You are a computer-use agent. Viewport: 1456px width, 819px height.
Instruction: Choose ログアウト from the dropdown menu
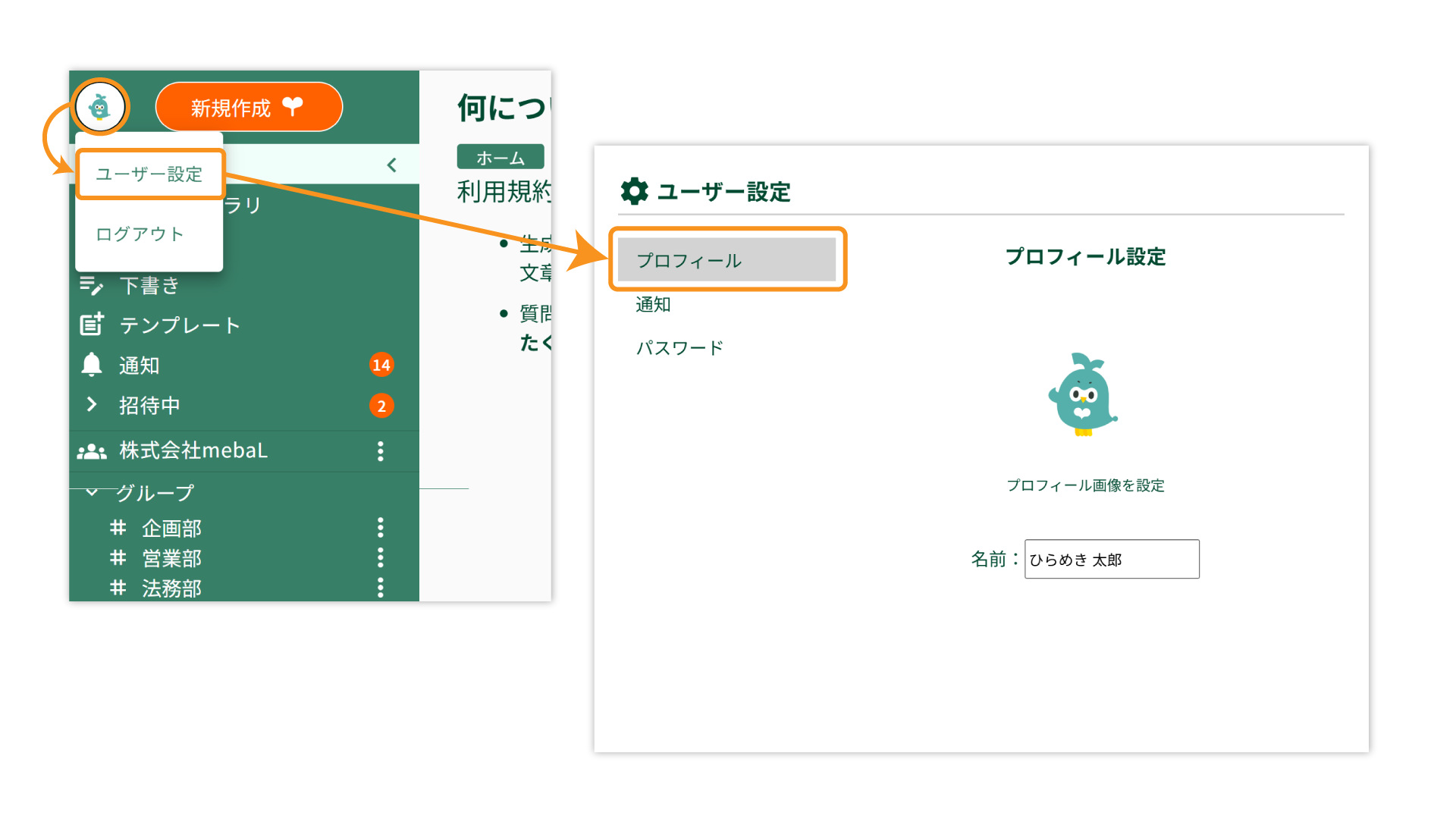(x=140, y=234)
